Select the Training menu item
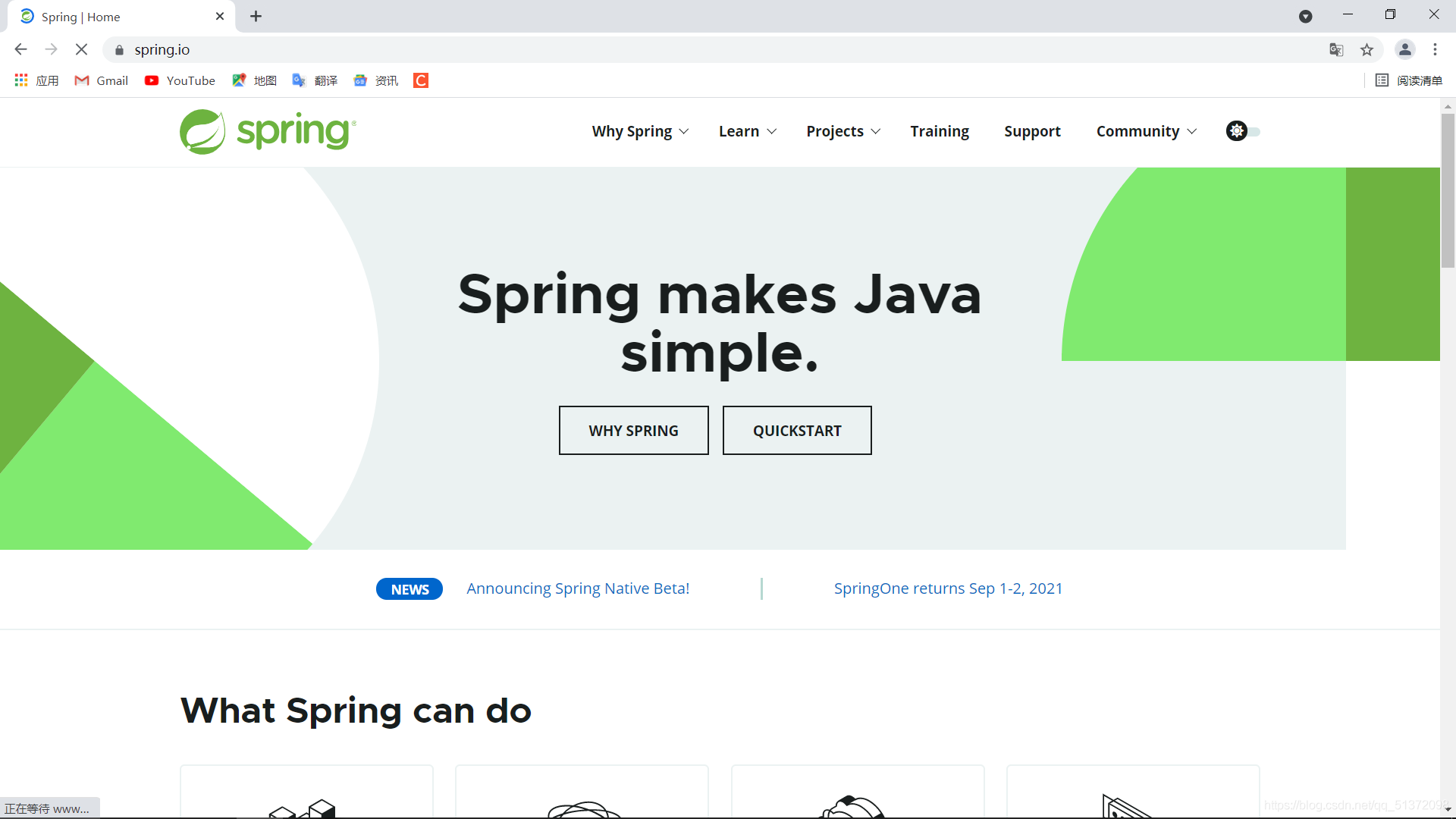 point(939,131)
